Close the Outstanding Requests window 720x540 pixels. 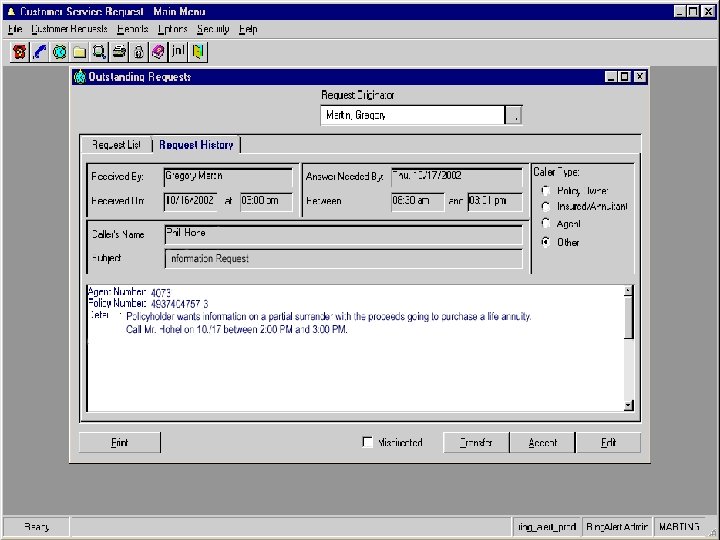click(640, 77)
